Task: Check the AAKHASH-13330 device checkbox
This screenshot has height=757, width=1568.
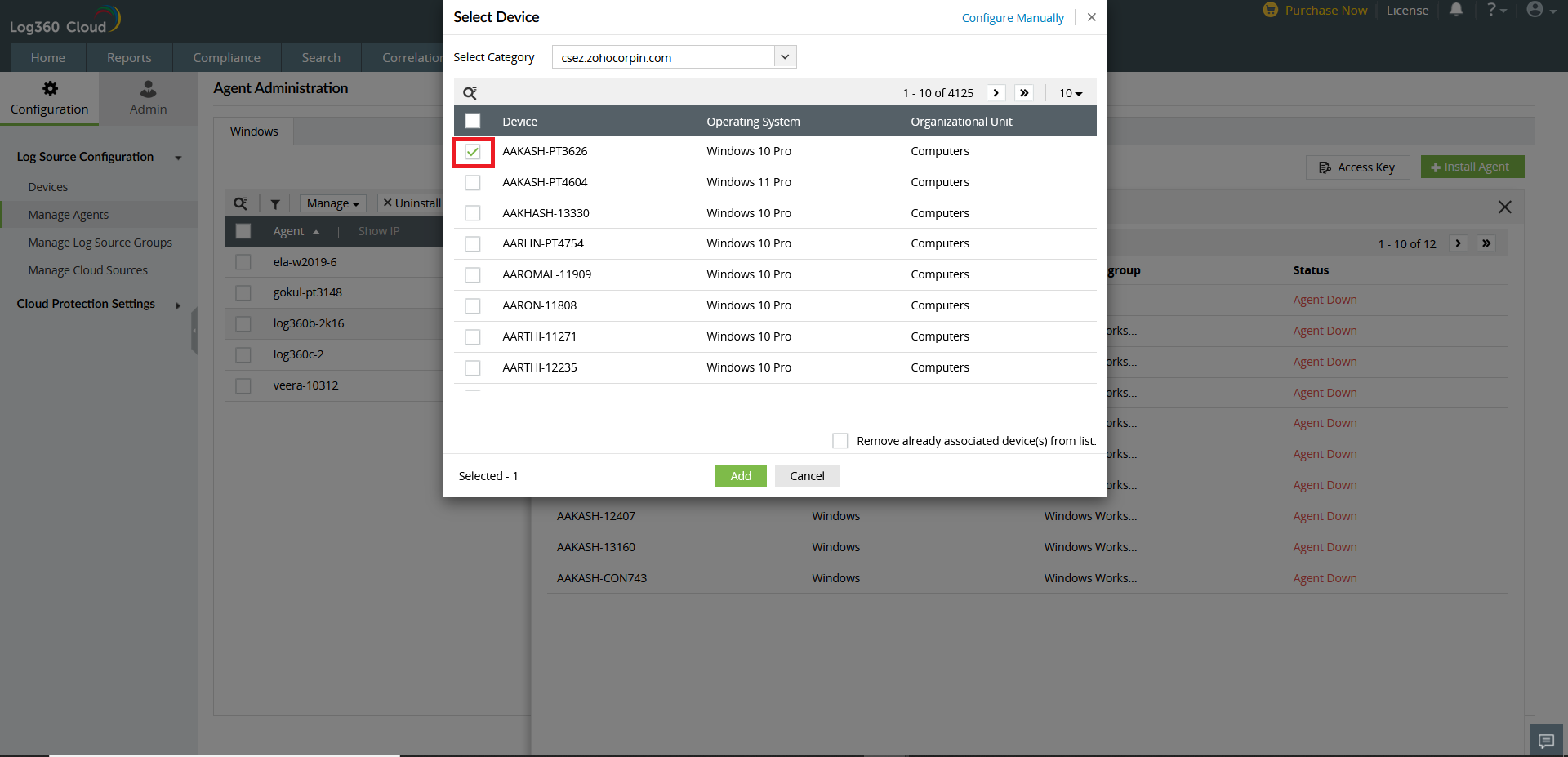Action: [x=473, y=213]
